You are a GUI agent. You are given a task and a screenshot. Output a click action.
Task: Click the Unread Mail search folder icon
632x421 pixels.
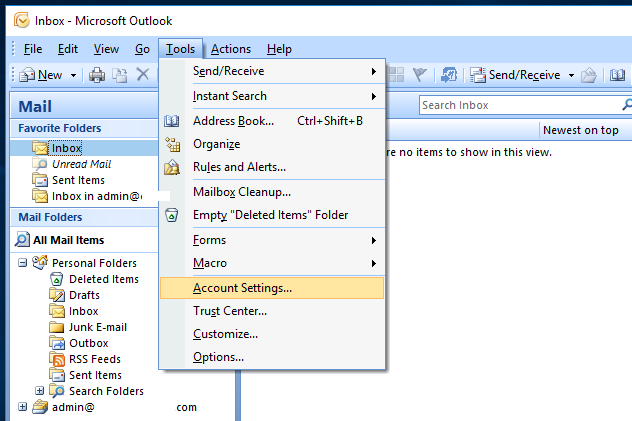coord(40,164)
